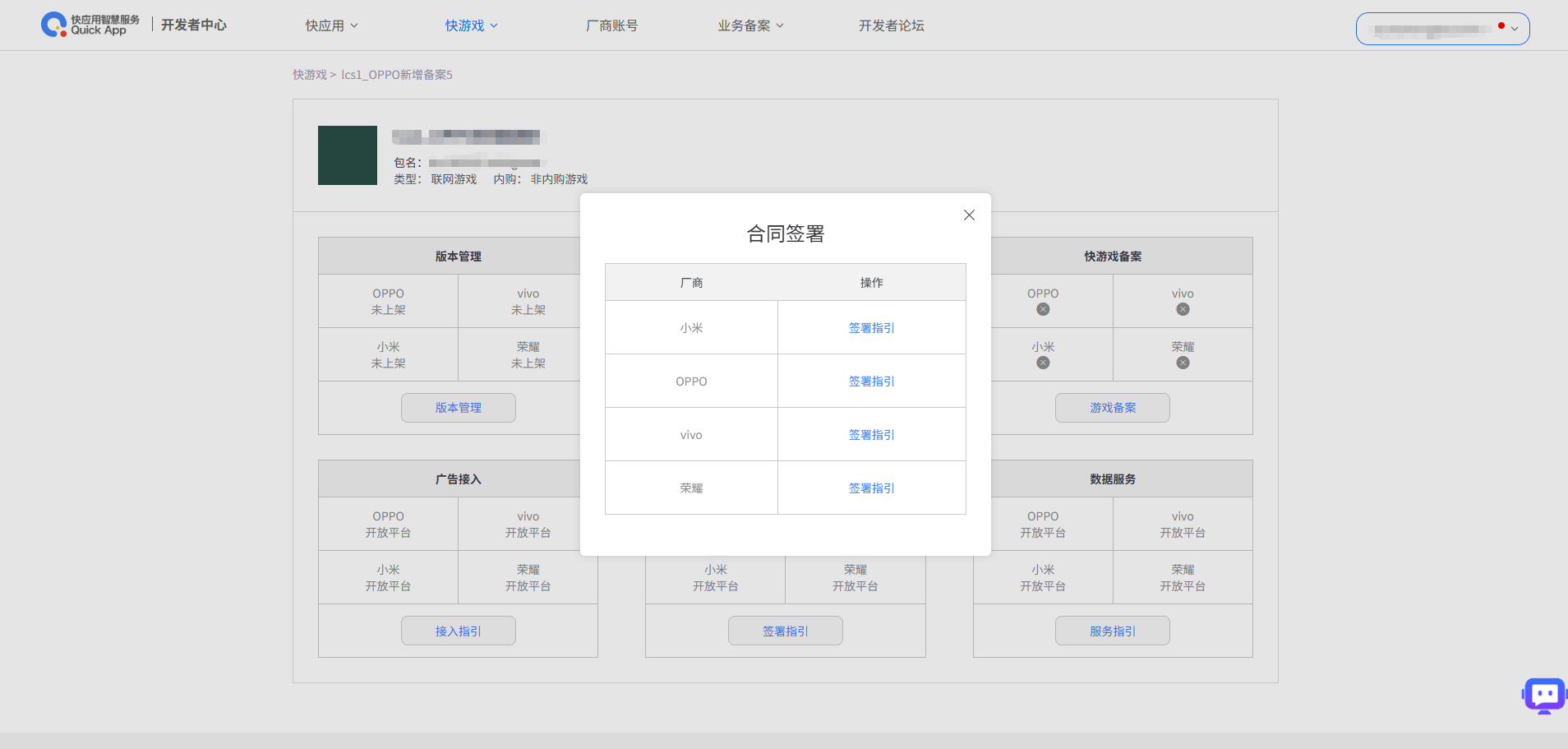1568x749 pixels.
Task: Expand the 快游戏 dropdown menu
Action: tap(471, 25)
